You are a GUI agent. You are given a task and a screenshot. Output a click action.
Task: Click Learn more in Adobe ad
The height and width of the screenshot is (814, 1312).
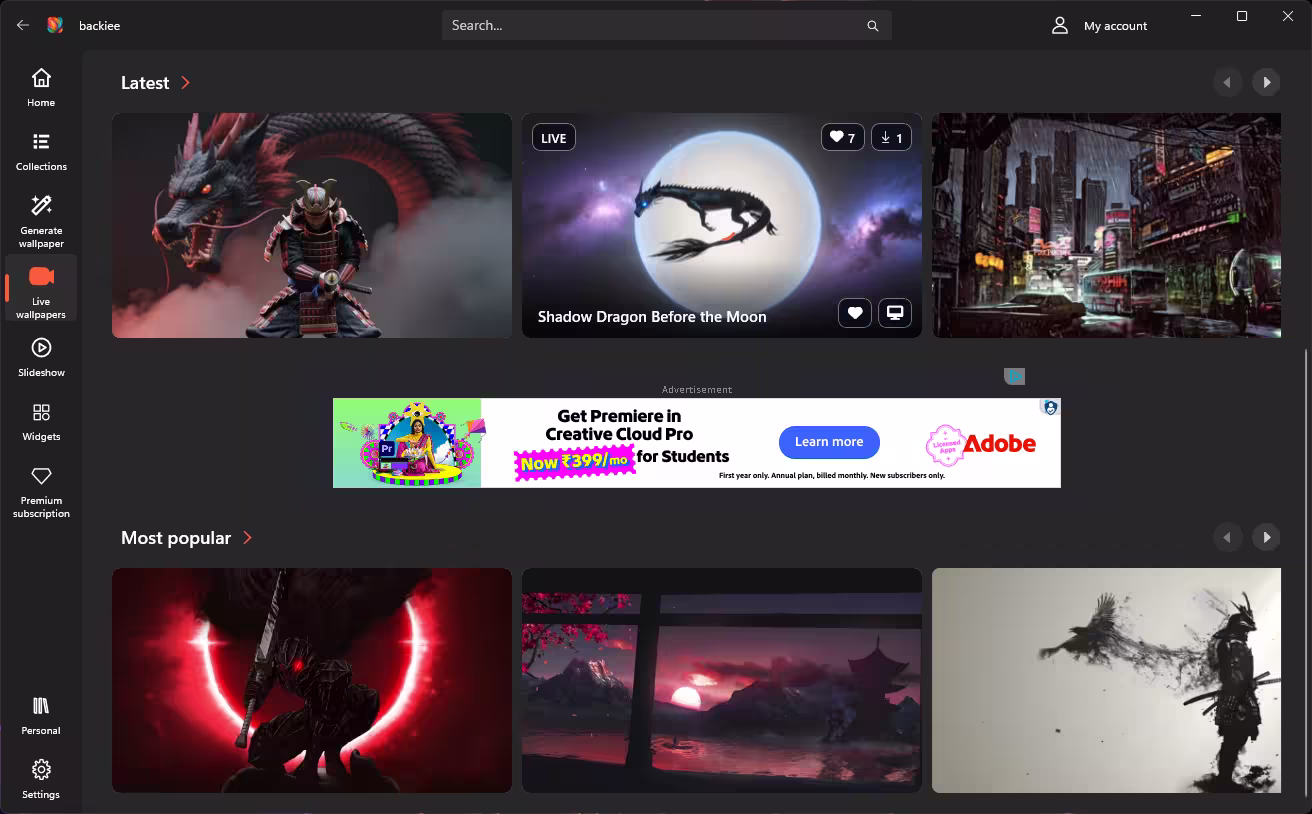[829, 442]
